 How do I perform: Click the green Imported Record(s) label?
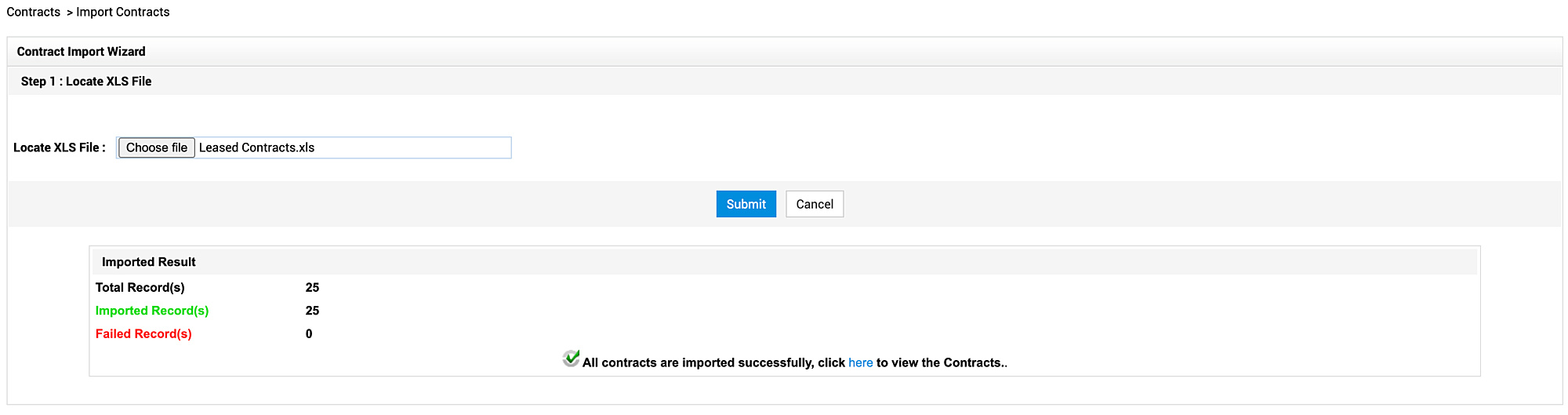152,311
